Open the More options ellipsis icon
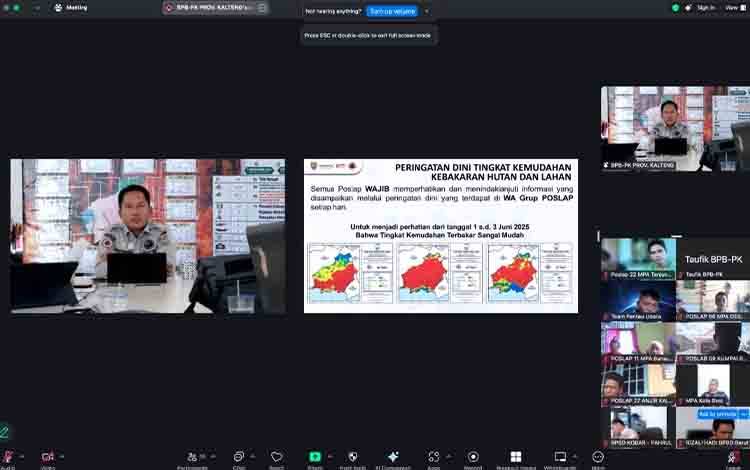 coord(598,458)
